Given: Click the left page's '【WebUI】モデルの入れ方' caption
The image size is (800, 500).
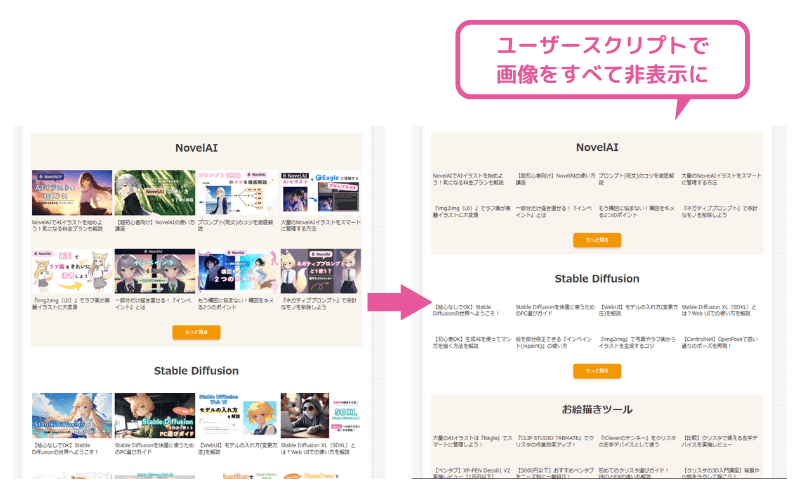Looking at the screenshot, I should coord(238,448).
